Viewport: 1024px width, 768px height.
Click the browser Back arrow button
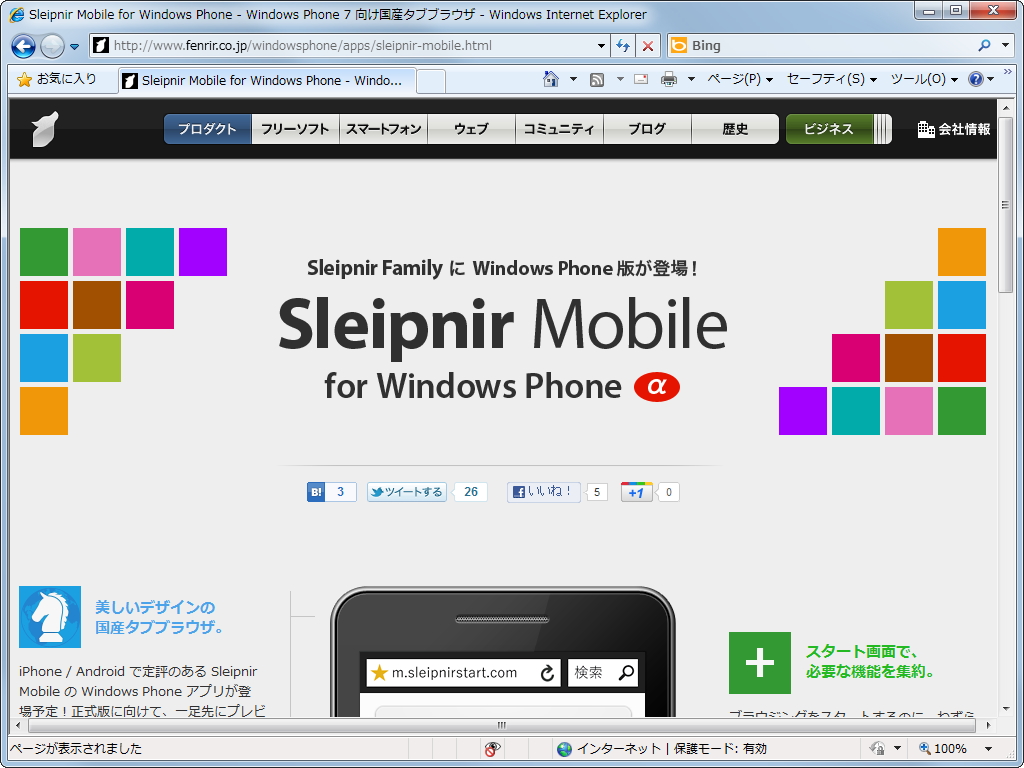pyautogui.click(x=24, y=46)
